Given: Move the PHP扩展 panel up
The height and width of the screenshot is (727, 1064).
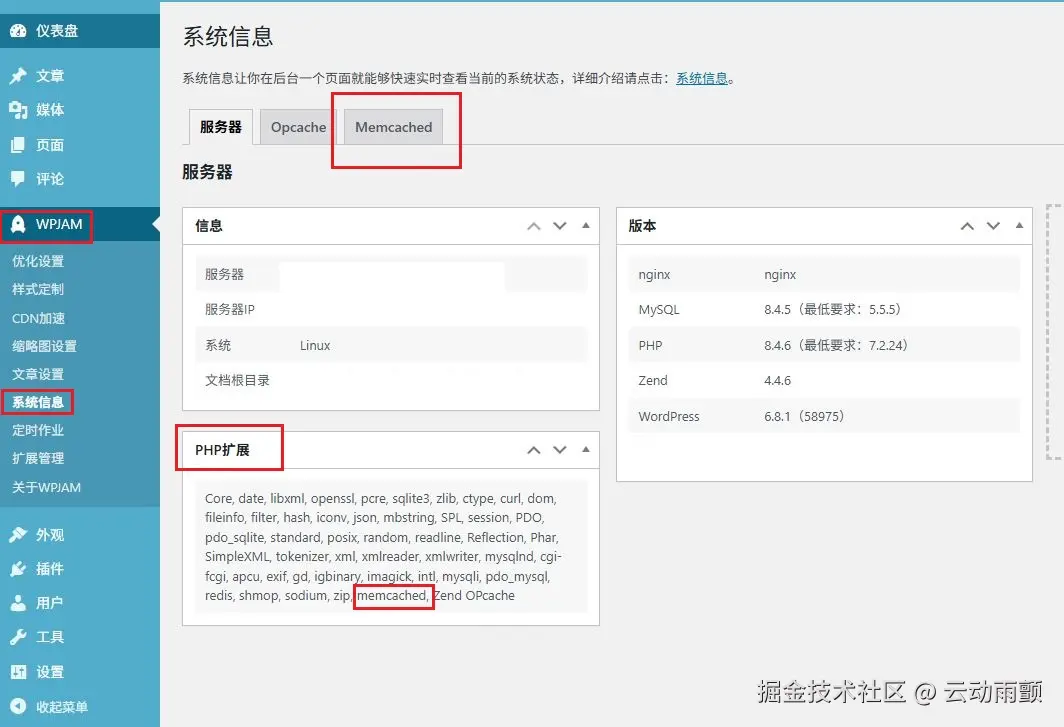Looking at the screenshot, I should click(534, 450).
